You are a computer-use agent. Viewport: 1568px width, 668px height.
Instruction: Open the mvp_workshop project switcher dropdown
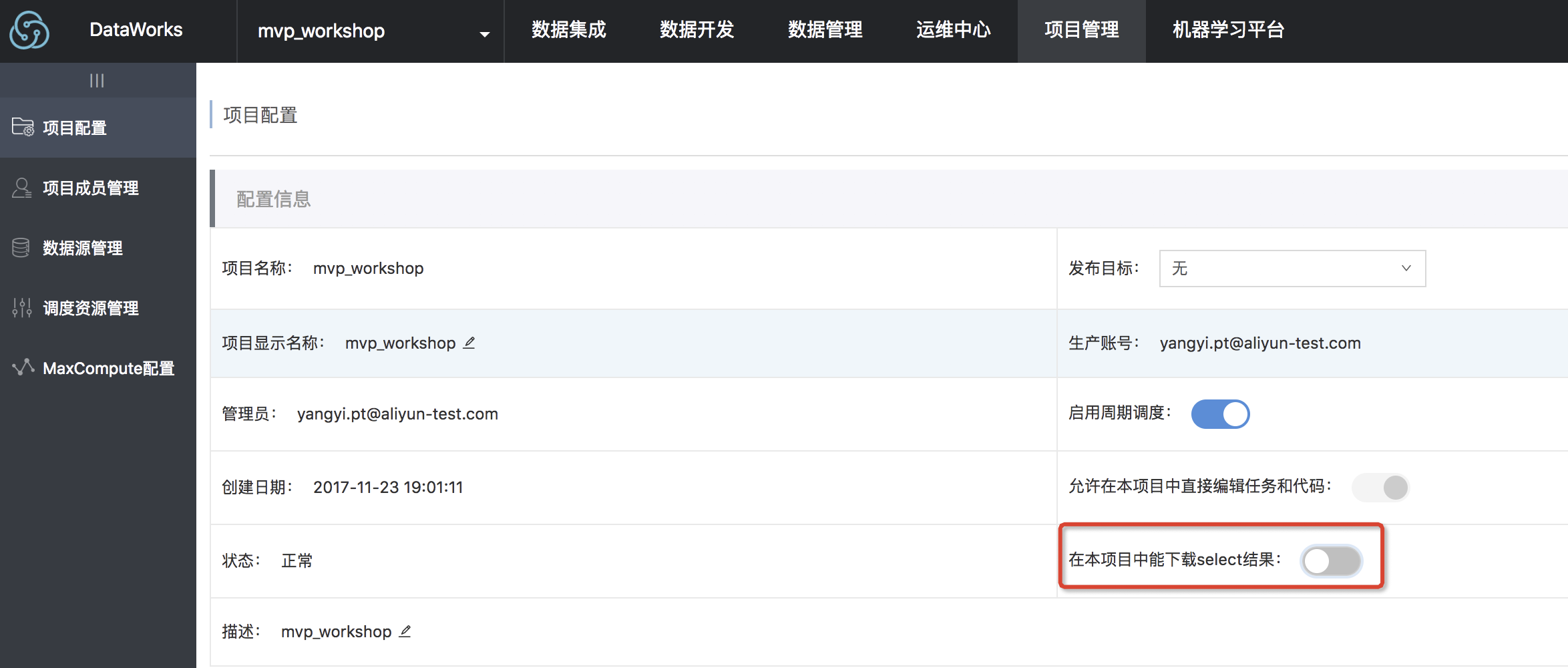(x=371, y=31)
